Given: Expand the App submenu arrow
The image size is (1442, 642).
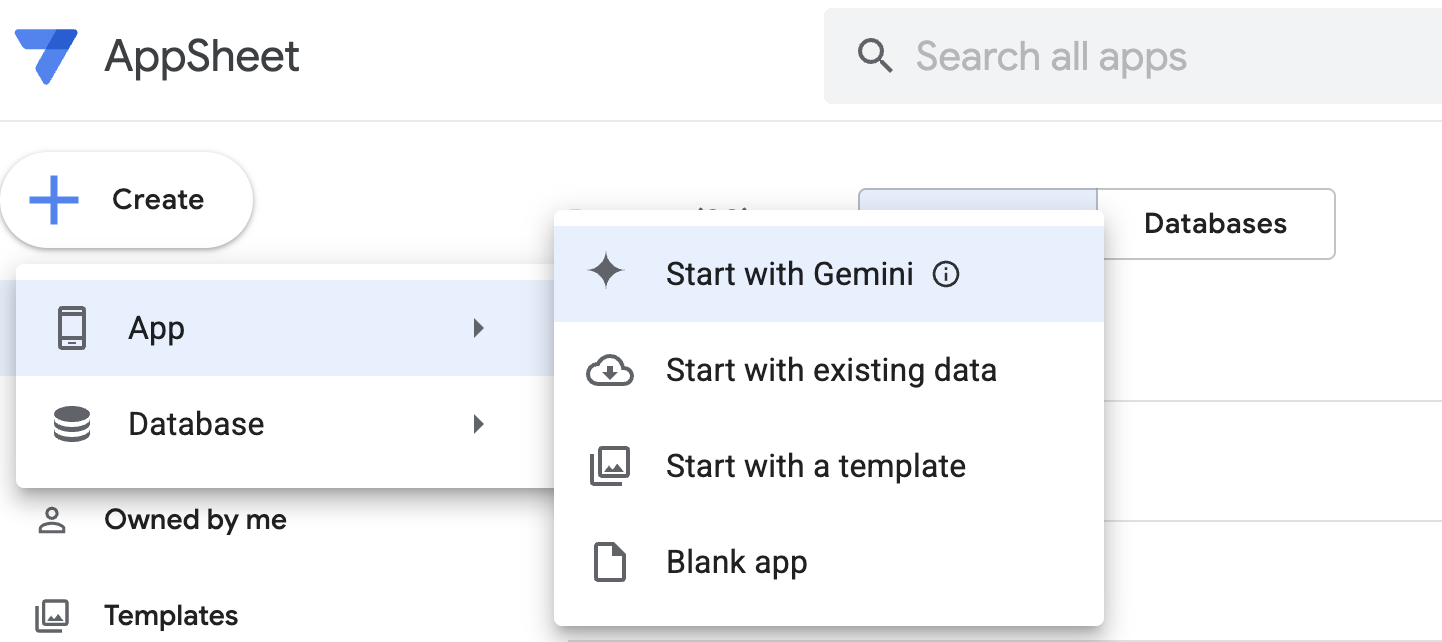Looking at the screenshot, I should pos(479,328).
